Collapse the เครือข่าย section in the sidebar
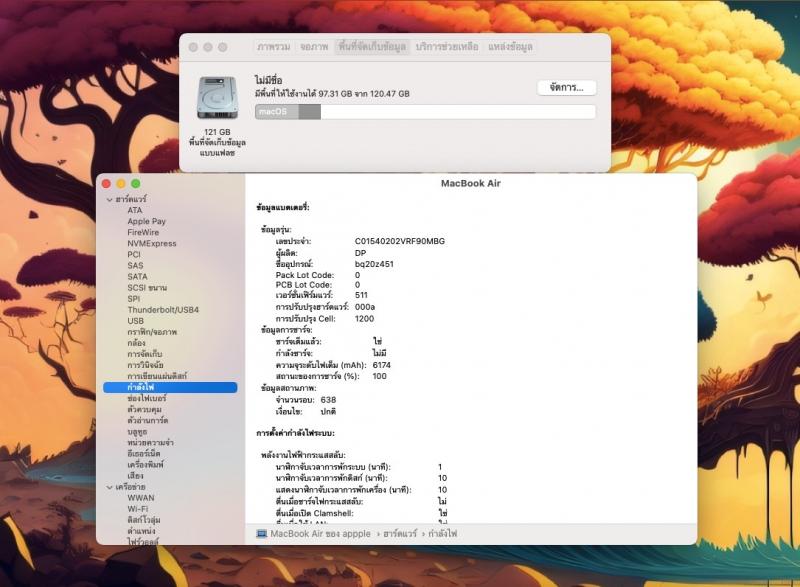800x587 pixels. [110, 487]
